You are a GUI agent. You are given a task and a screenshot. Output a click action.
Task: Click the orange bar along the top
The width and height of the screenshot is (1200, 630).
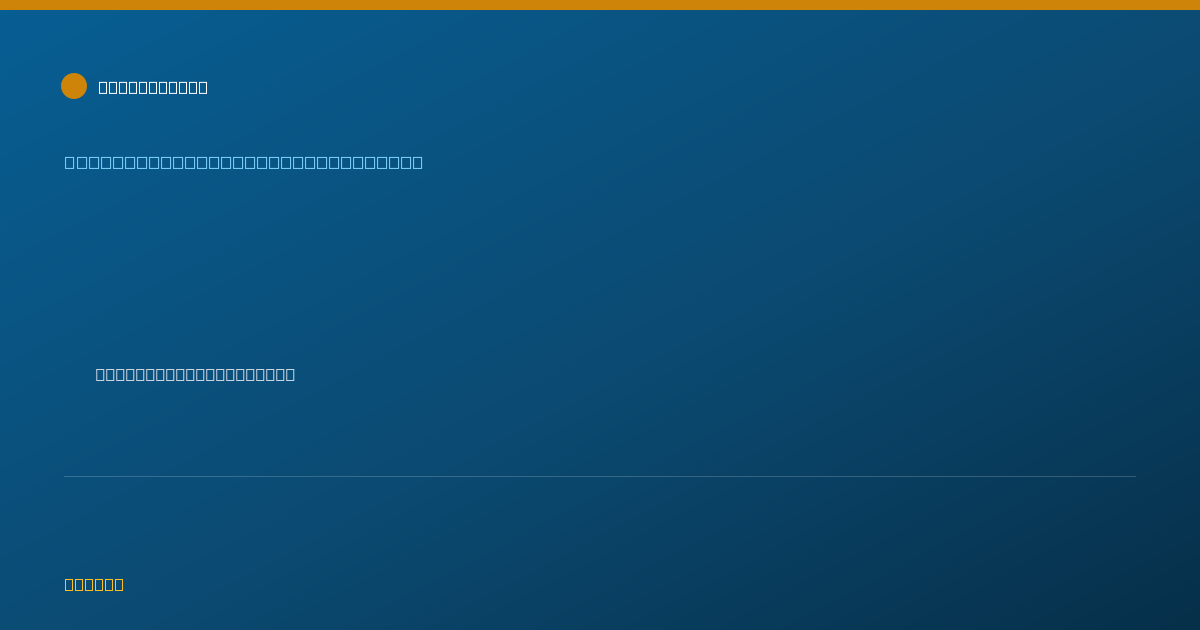tap(600, 5)
